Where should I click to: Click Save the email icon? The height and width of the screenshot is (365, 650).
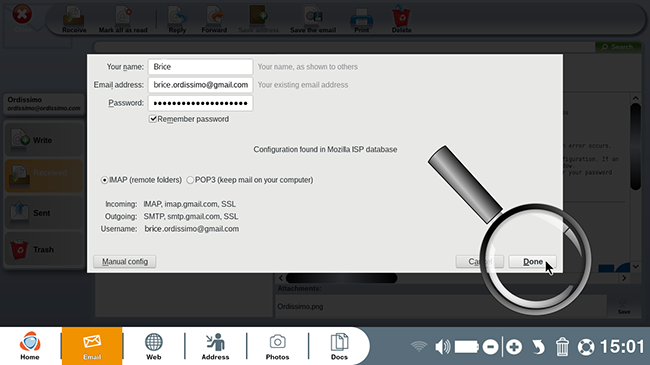tap(313, 19)
